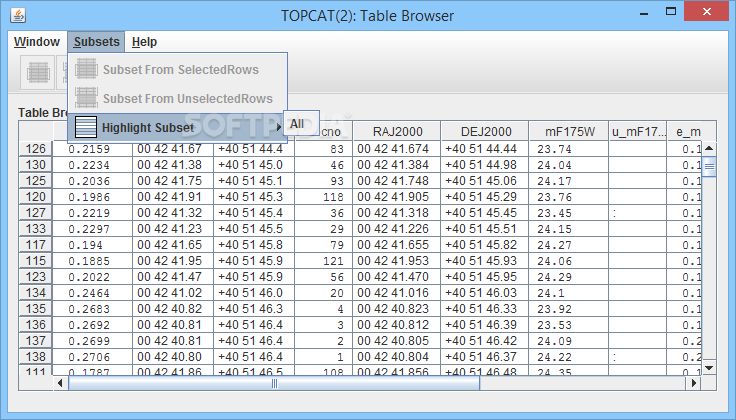The width and height of the screenshot is (736, 420).
Task: Select row header 117
Action: click(36, 244)
